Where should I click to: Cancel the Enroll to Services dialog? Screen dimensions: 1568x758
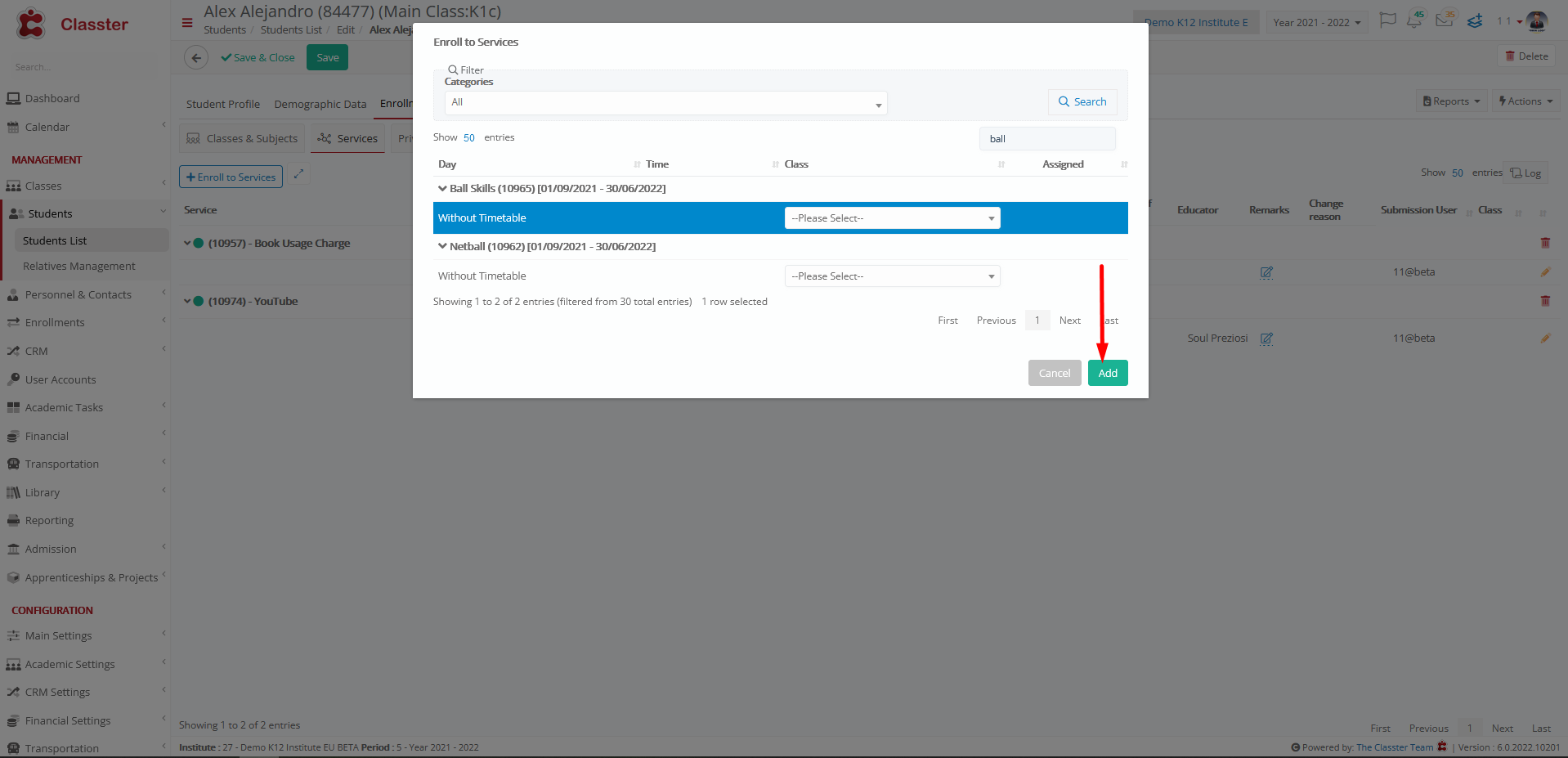click(1055, 373)
